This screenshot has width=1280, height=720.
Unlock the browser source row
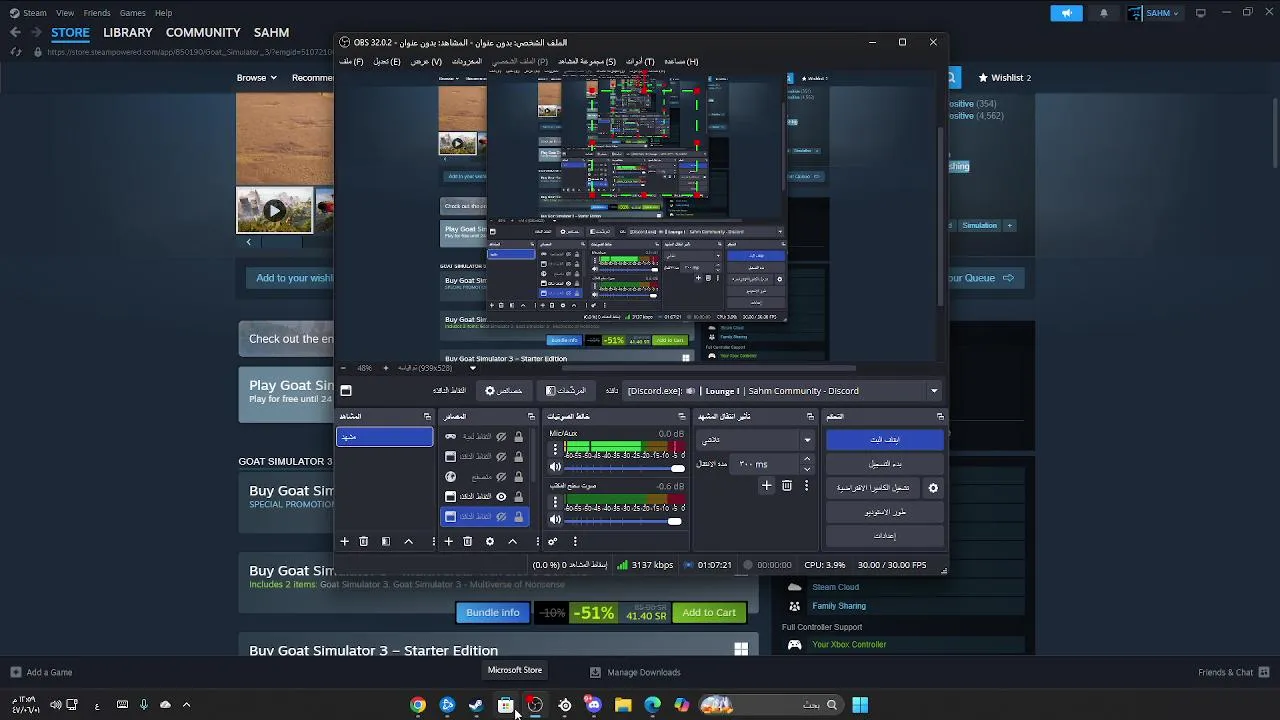coord(518,477)
